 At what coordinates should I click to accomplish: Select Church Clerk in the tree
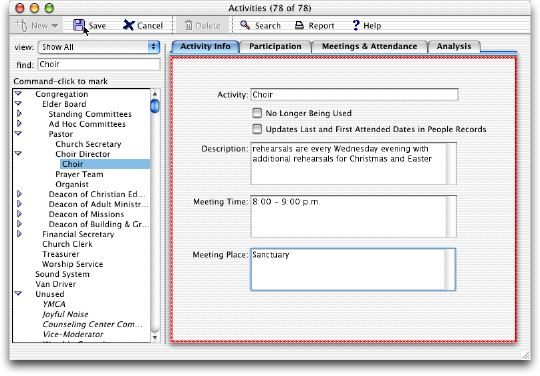tap(67, 244)
